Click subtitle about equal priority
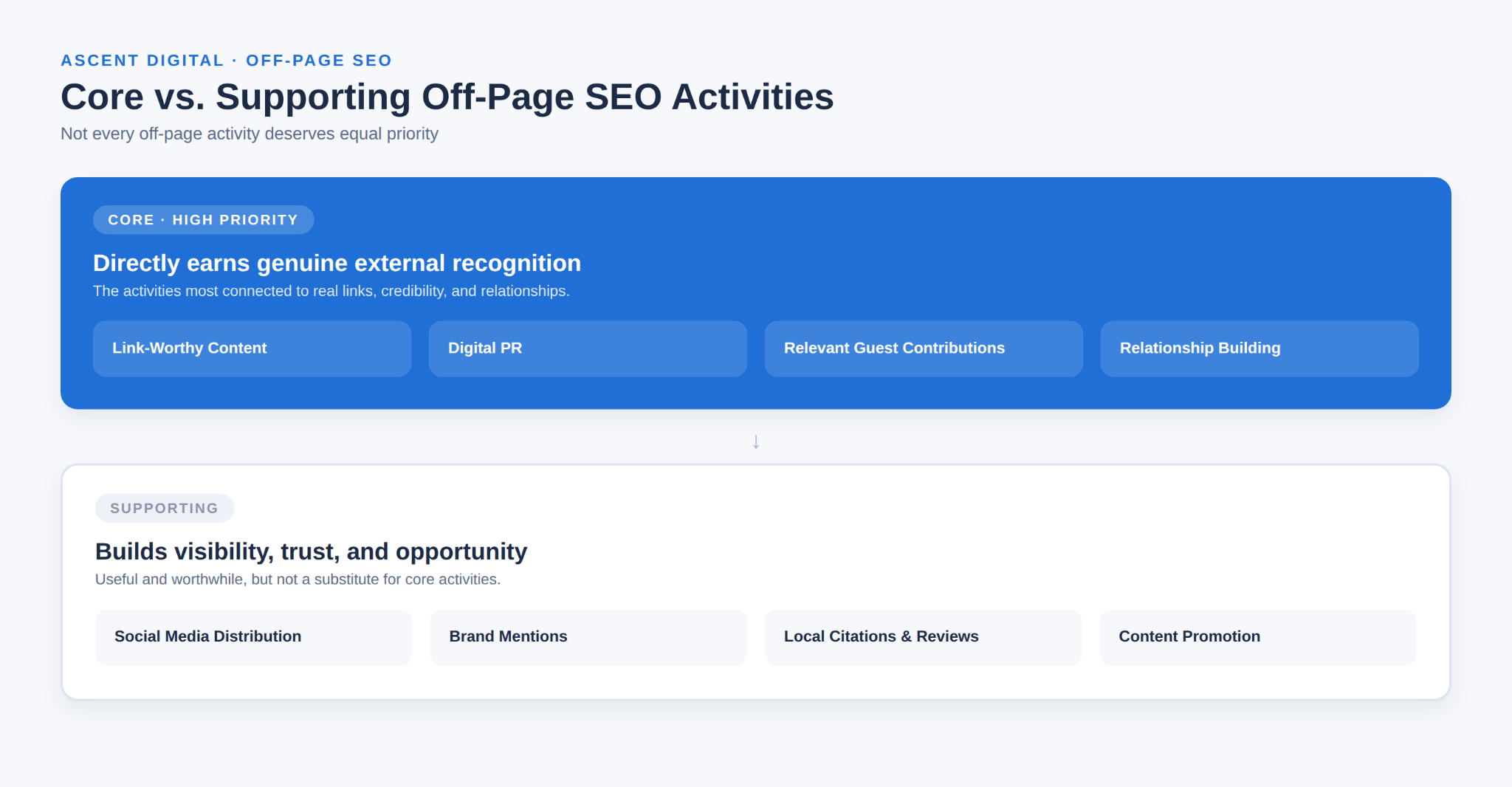This screenshot has height=787, width=1512. (250, 134)
